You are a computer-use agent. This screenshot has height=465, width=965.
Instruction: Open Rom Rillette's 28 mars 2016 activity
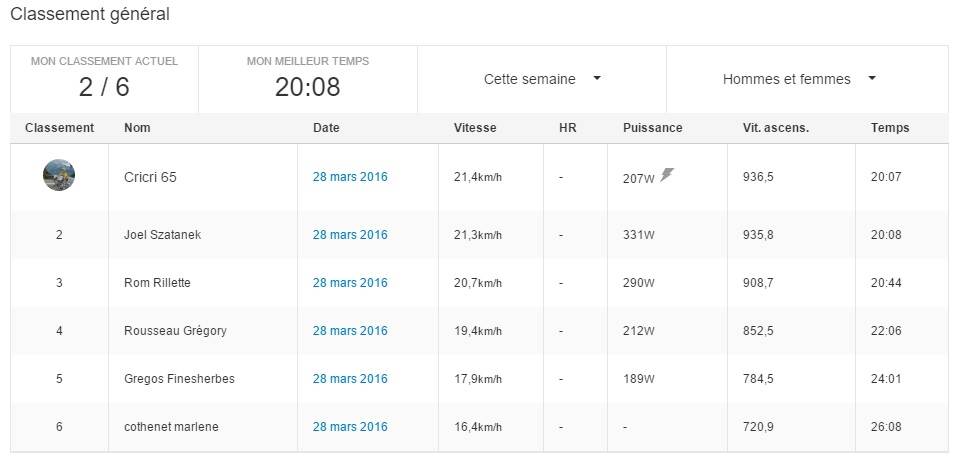[x=350, y=283]
